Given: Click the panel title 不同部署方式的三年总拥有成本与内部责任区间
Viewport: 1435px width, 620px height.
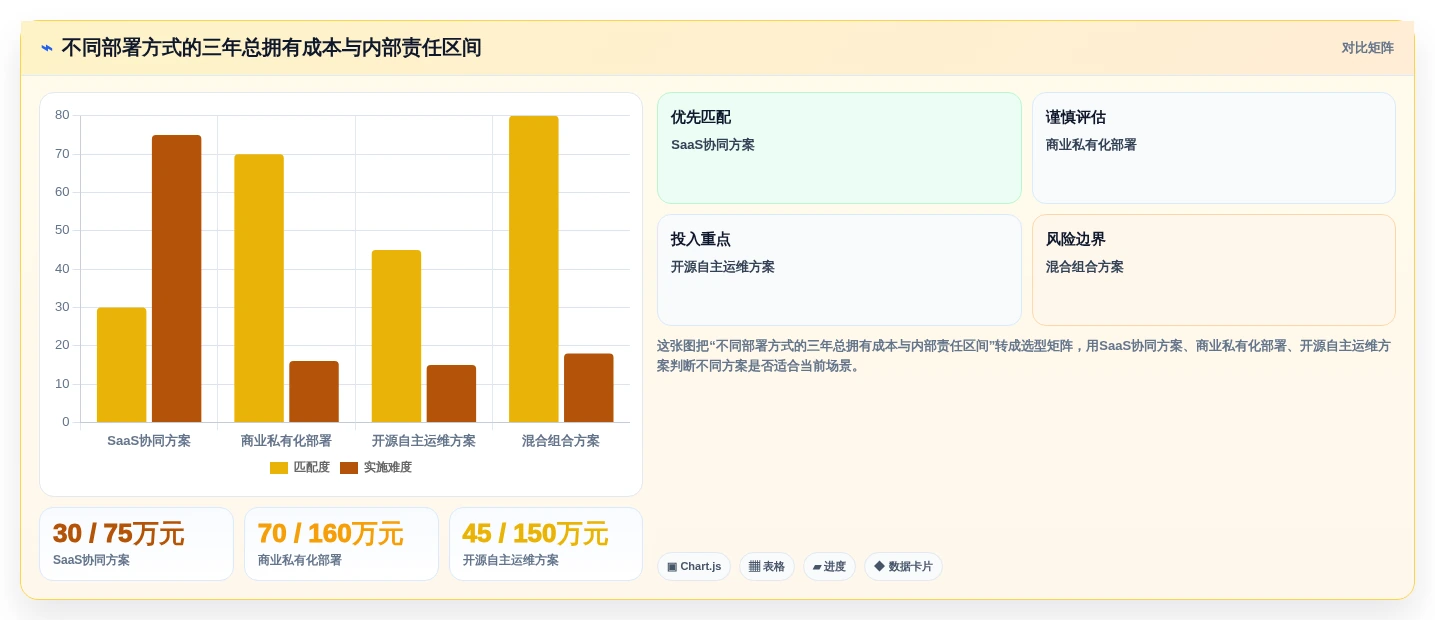Looking at the screenshot, I should click(x=272, y=48).
